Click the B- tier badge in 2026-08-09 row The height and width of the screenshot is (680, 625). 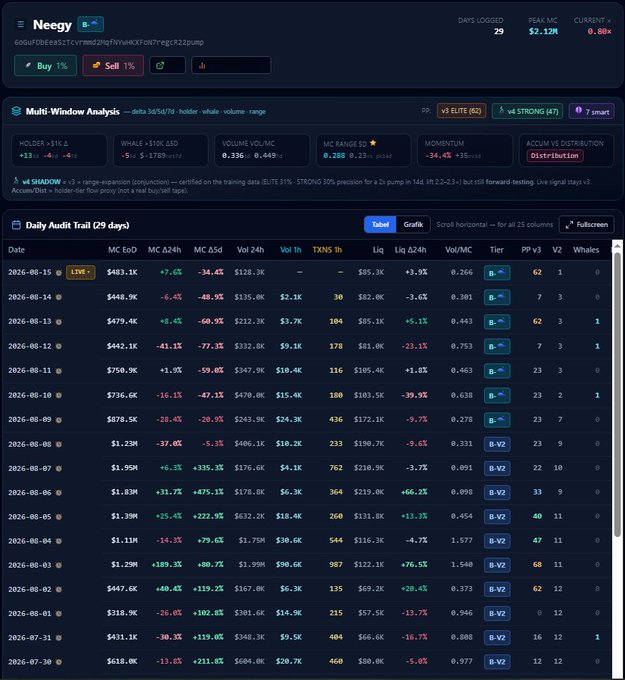[x=497, y=420]
